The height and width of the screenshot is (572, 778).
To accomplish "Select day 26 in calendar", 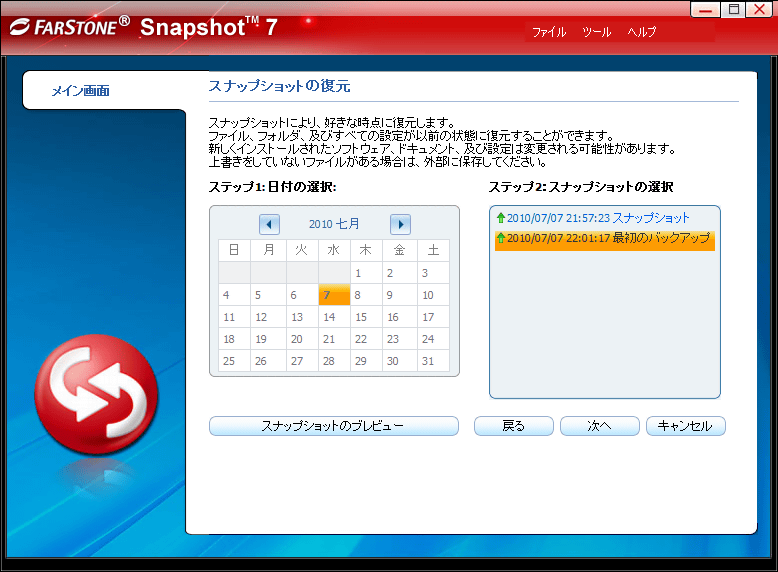I will point(268,361).
